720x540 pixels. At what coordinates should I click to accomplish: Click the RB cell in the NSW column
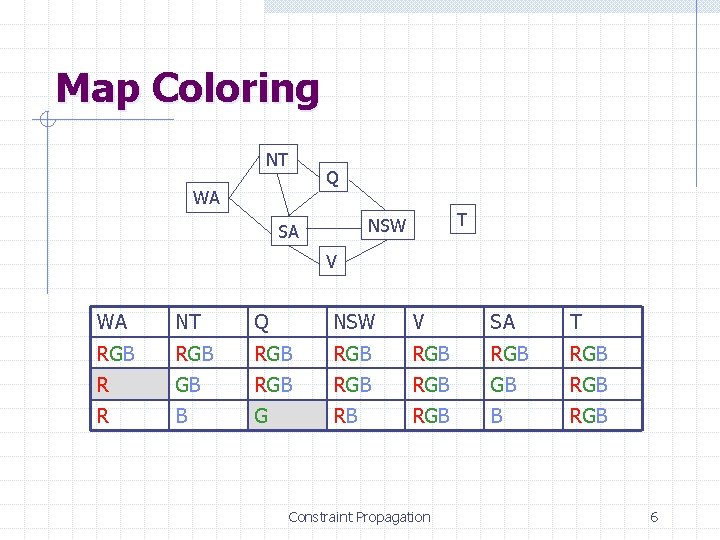point(366,416)
